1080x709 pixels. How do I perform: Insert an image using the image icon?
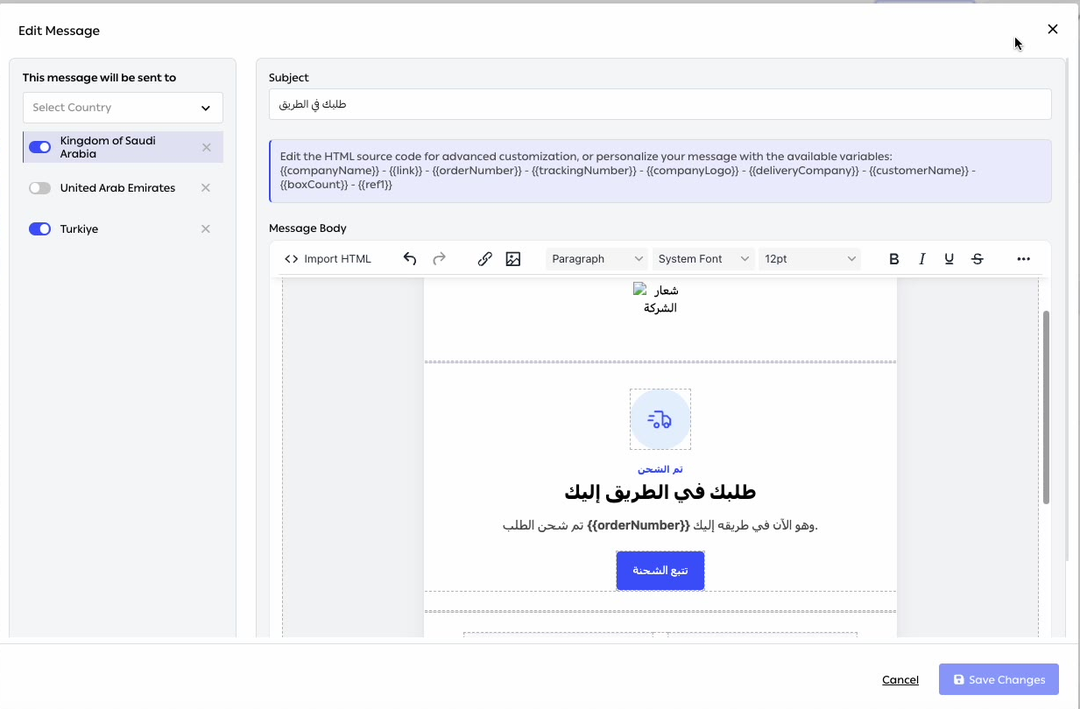tap(513, 258)
